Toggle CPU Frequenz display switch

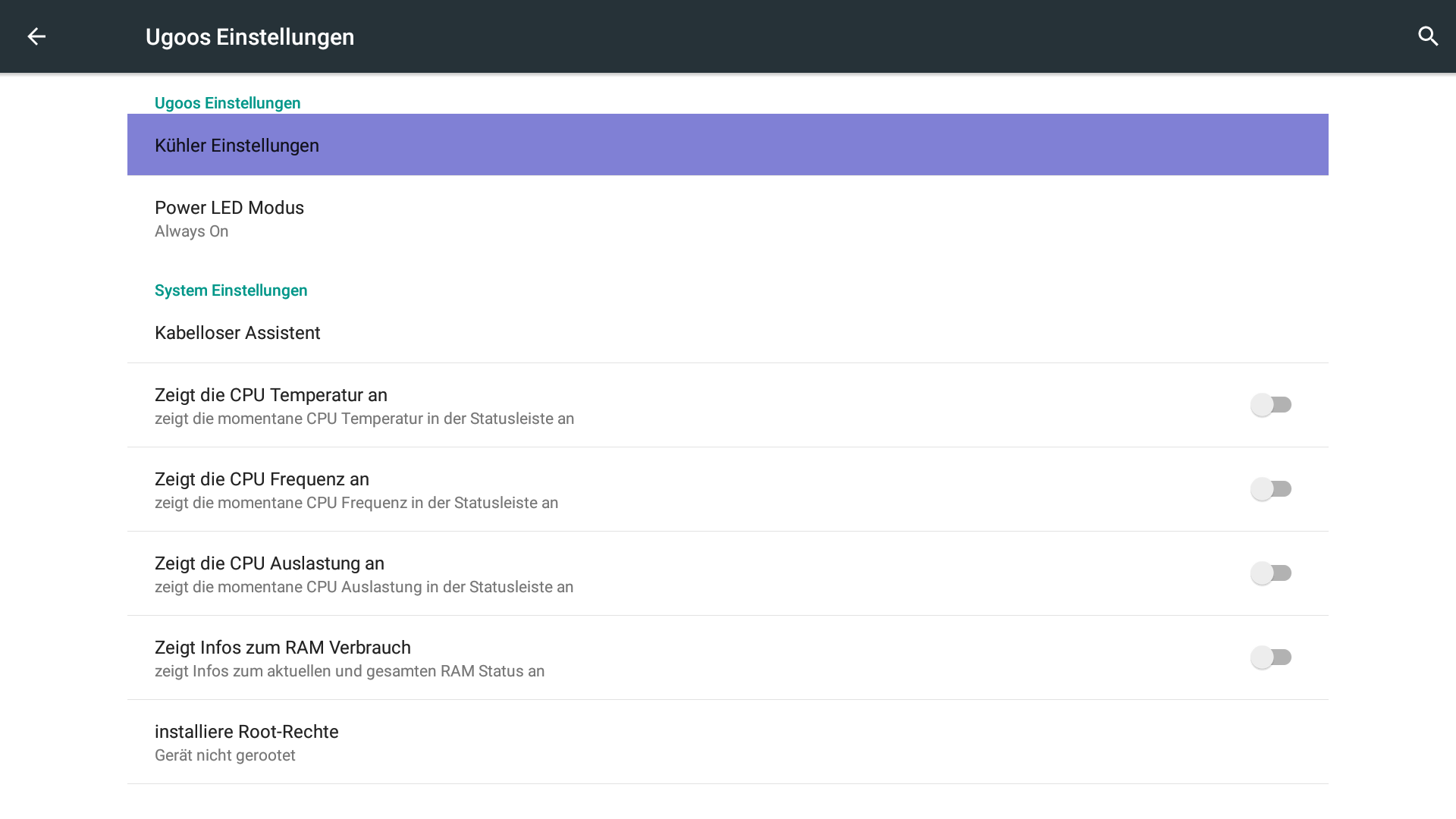click(x=1271, y=489)
